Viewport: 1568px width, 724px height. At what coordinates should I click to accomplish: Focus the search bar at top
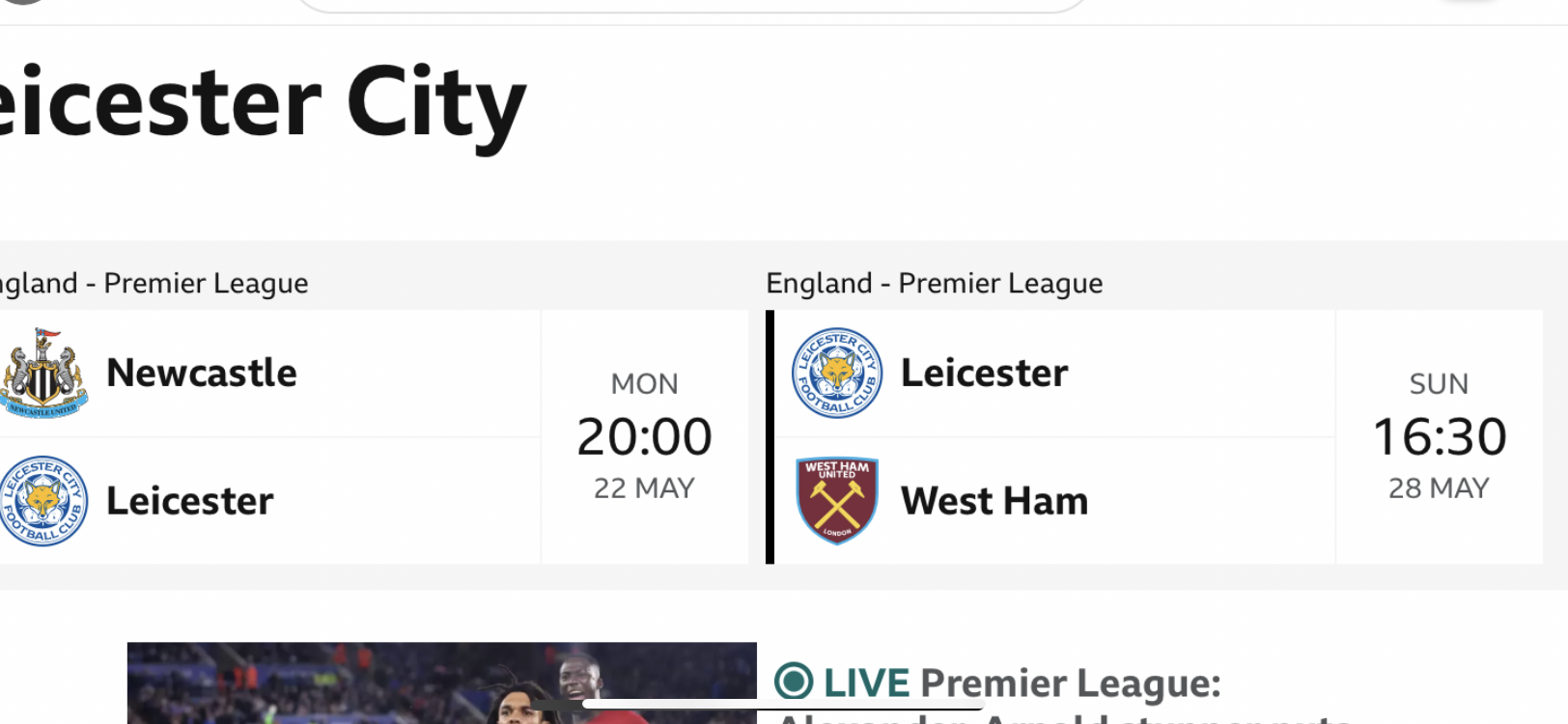click(690, 6)
